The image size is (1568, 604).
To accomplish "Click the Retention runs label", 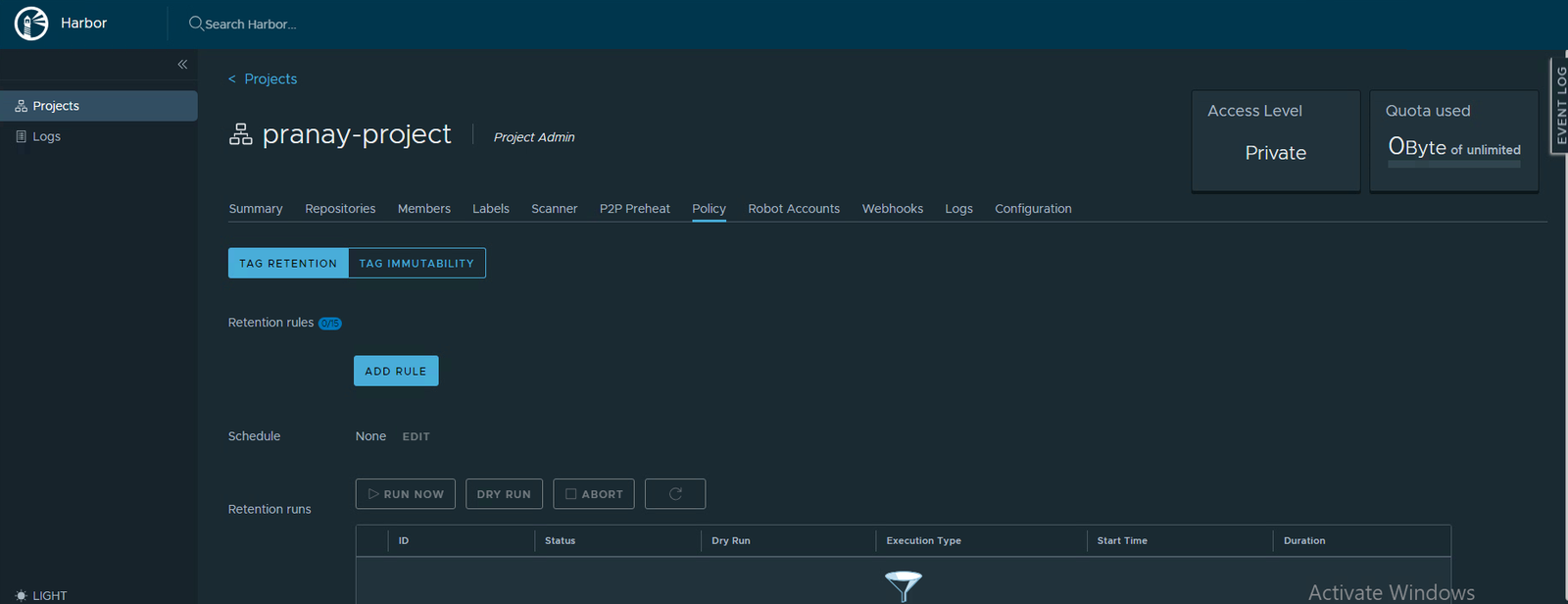I will pos(269,509).
